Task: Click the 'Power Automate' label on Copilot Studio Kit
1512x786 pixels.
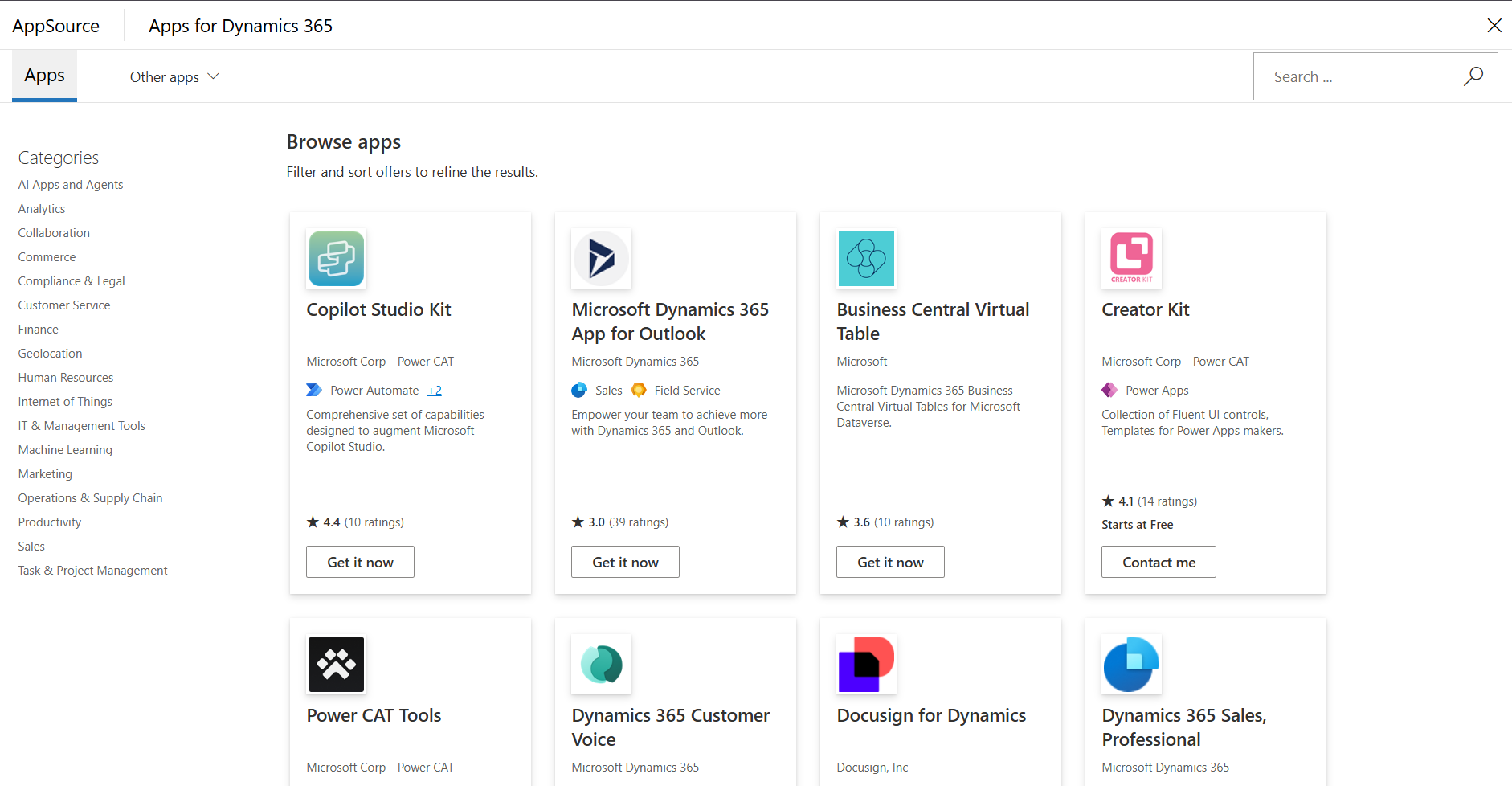Action: click(x=374, y=391)
